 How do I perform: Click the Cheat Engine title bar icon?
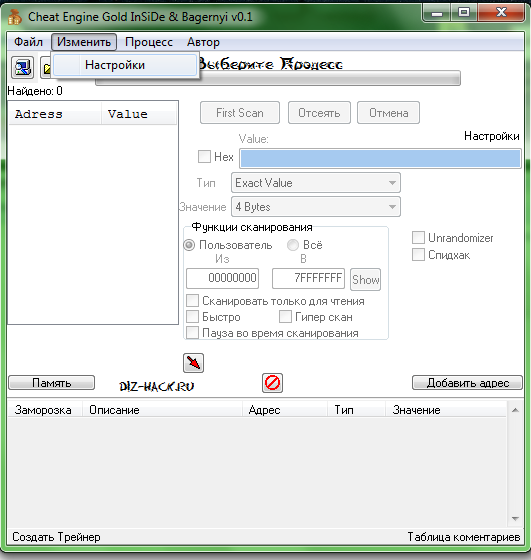(15, 17)
